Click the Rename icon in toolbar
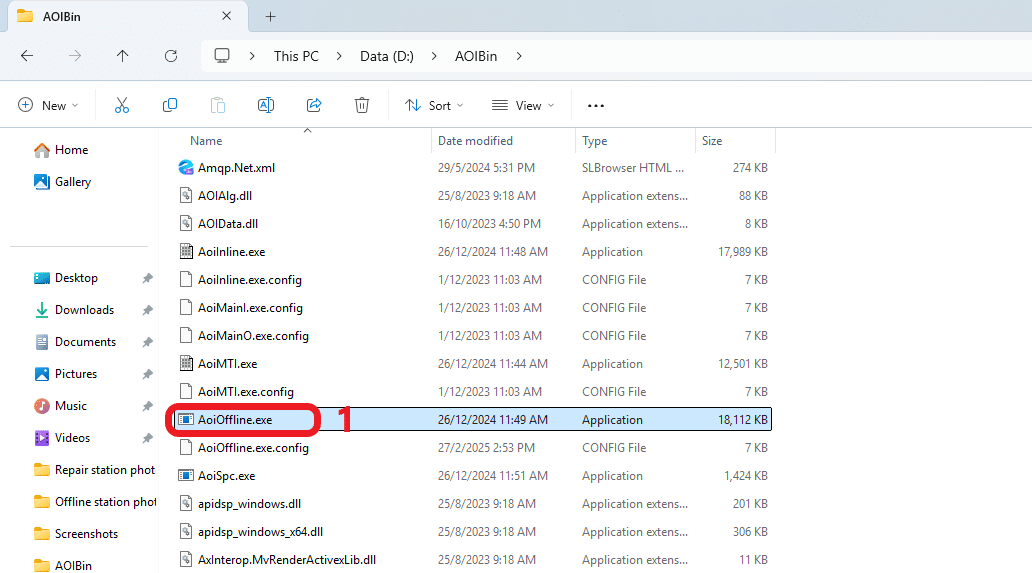This screenshot has height=573, width=1032. coord(266,105)
